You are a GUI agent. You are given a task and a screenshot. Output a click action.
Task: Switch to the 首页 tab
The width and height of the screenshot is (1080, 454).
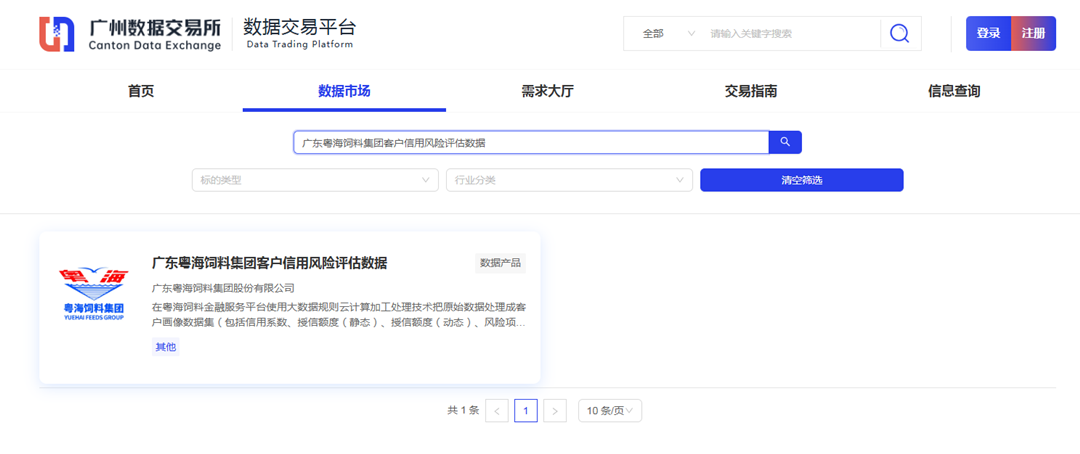pyautogui.click(x=141, y=91)
